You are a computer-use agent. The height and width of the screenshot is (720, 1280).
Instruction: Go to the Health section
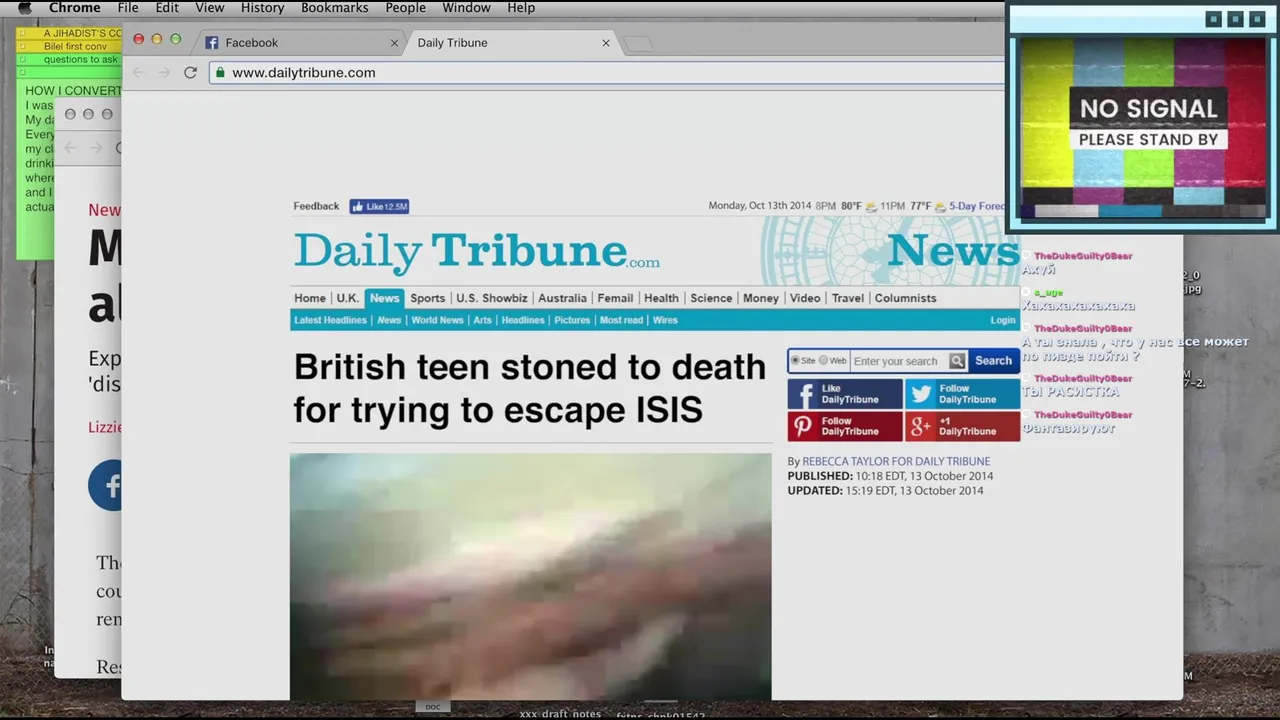(x=661, y=298)
